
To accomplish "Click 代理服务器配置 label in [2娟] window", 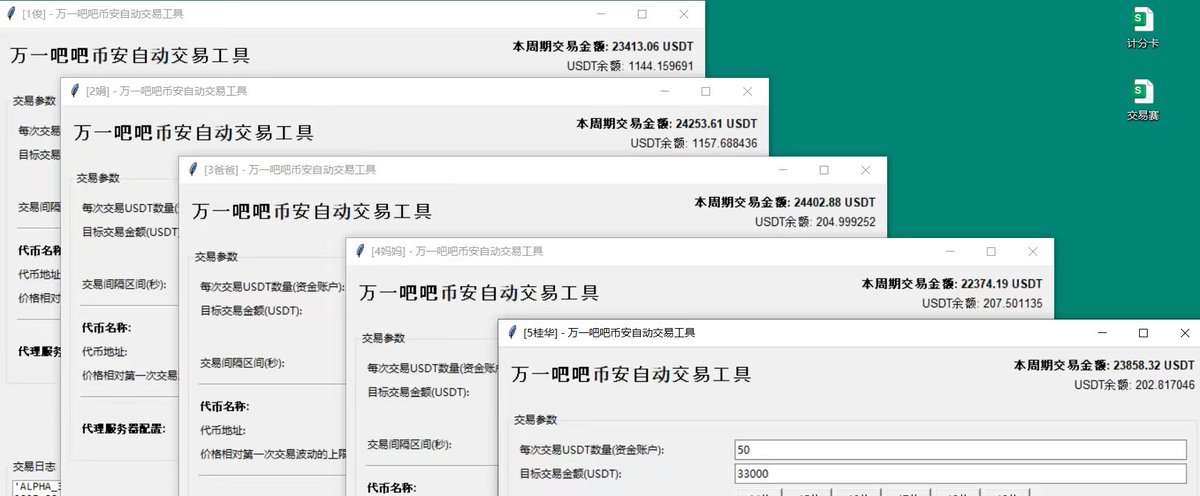I will click(123, 429).
